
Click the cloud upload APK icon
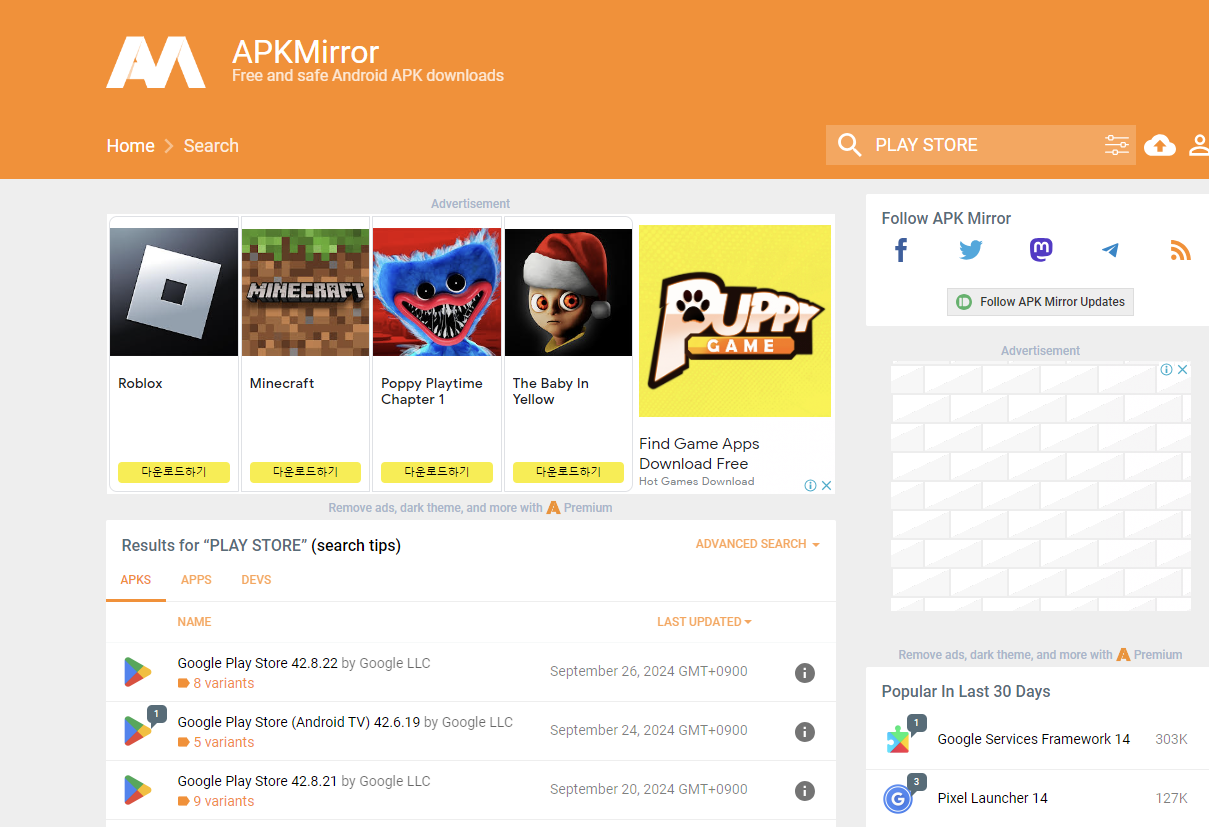click(x=1160, y=145)
